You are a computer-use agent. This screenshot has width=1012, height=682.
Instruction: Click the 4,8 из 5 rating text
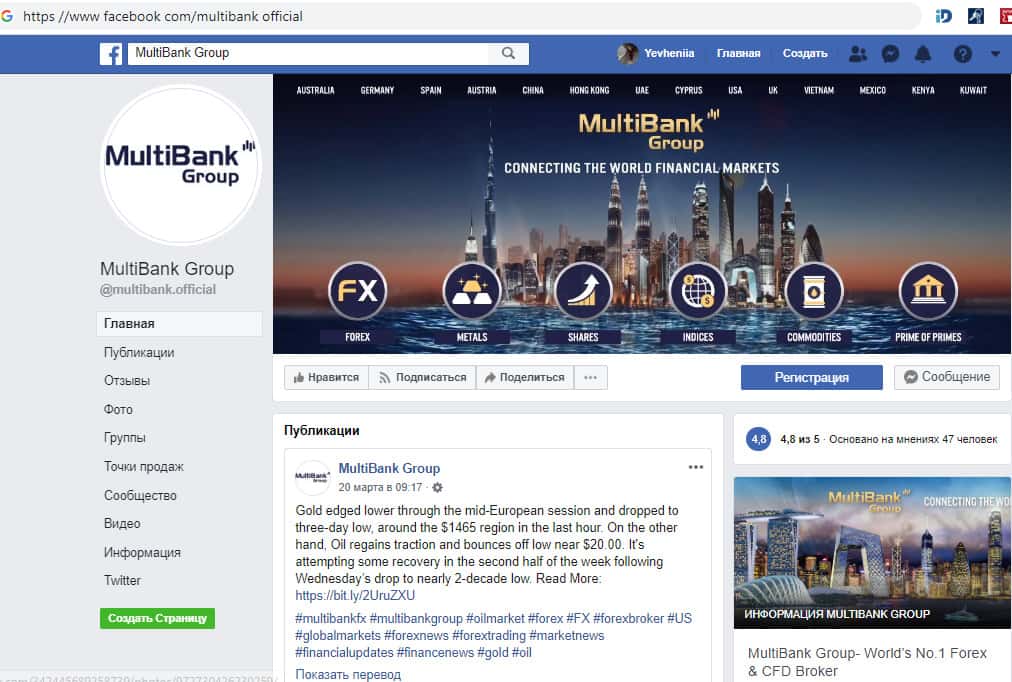coord(800,439)
